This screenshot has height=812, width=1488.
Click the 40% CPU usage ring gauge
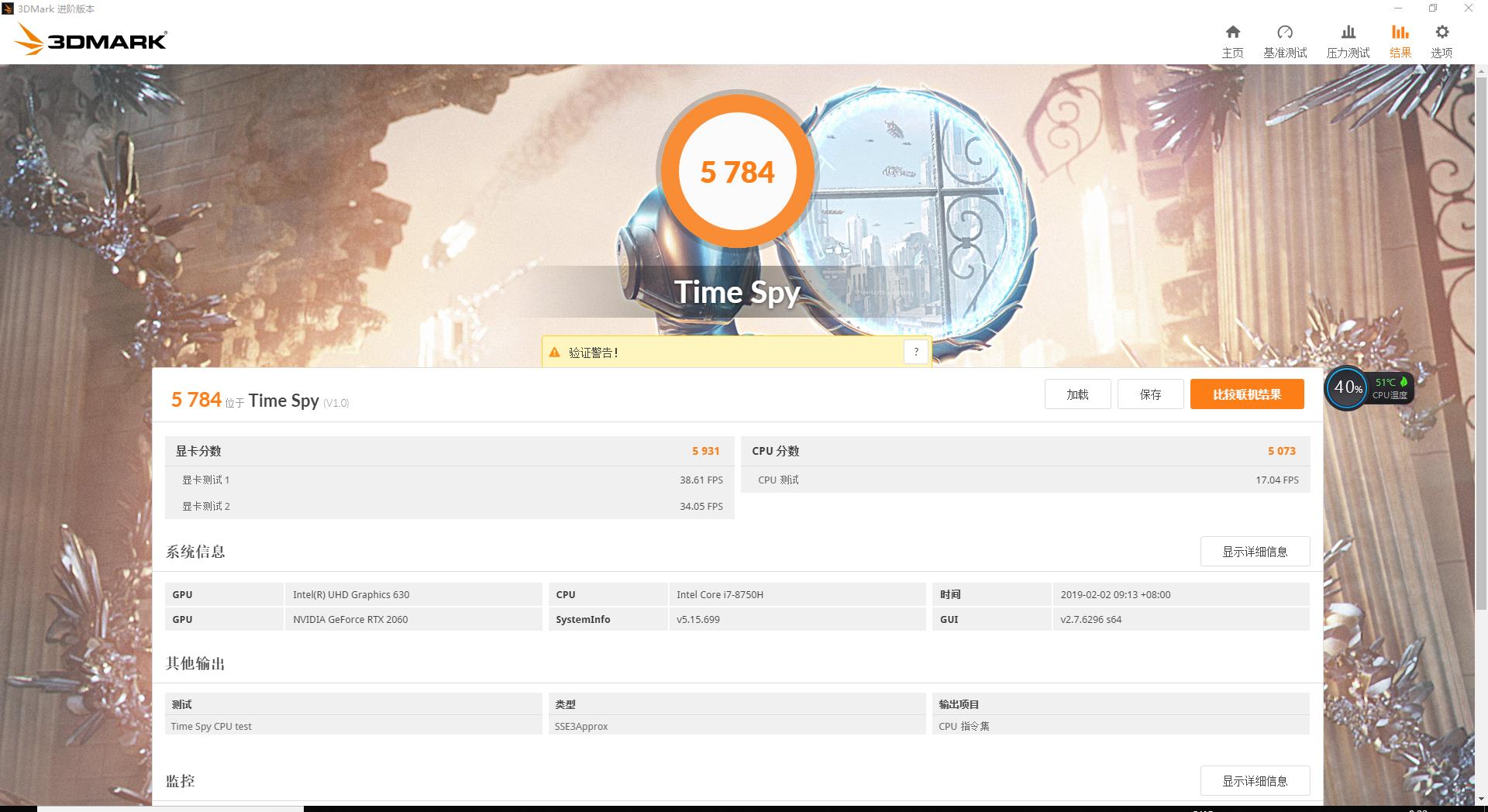pyautogui.click(x=1347, y=389)
